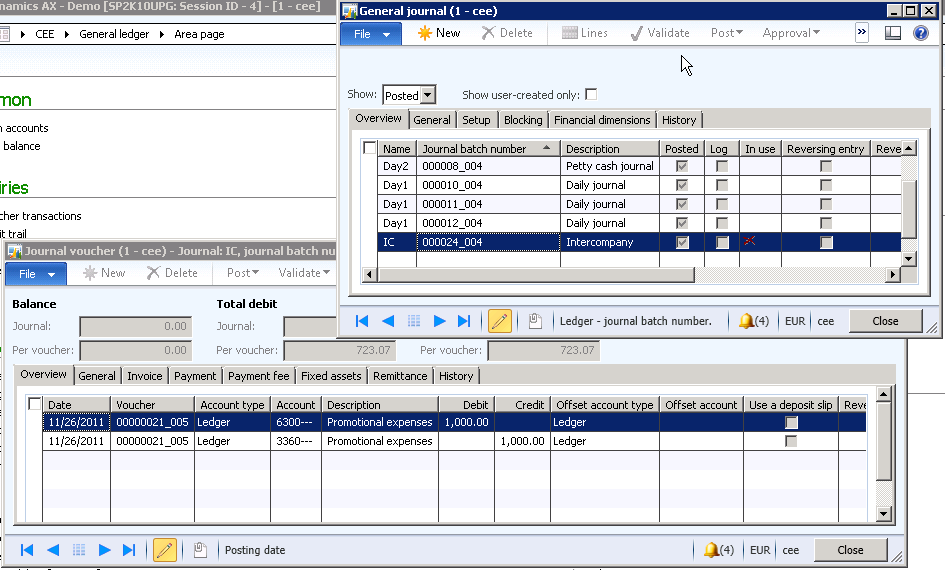The height and width of the screenshot is (570, 945).
Task: Go to first record in General journal
Action: (362, 321)
